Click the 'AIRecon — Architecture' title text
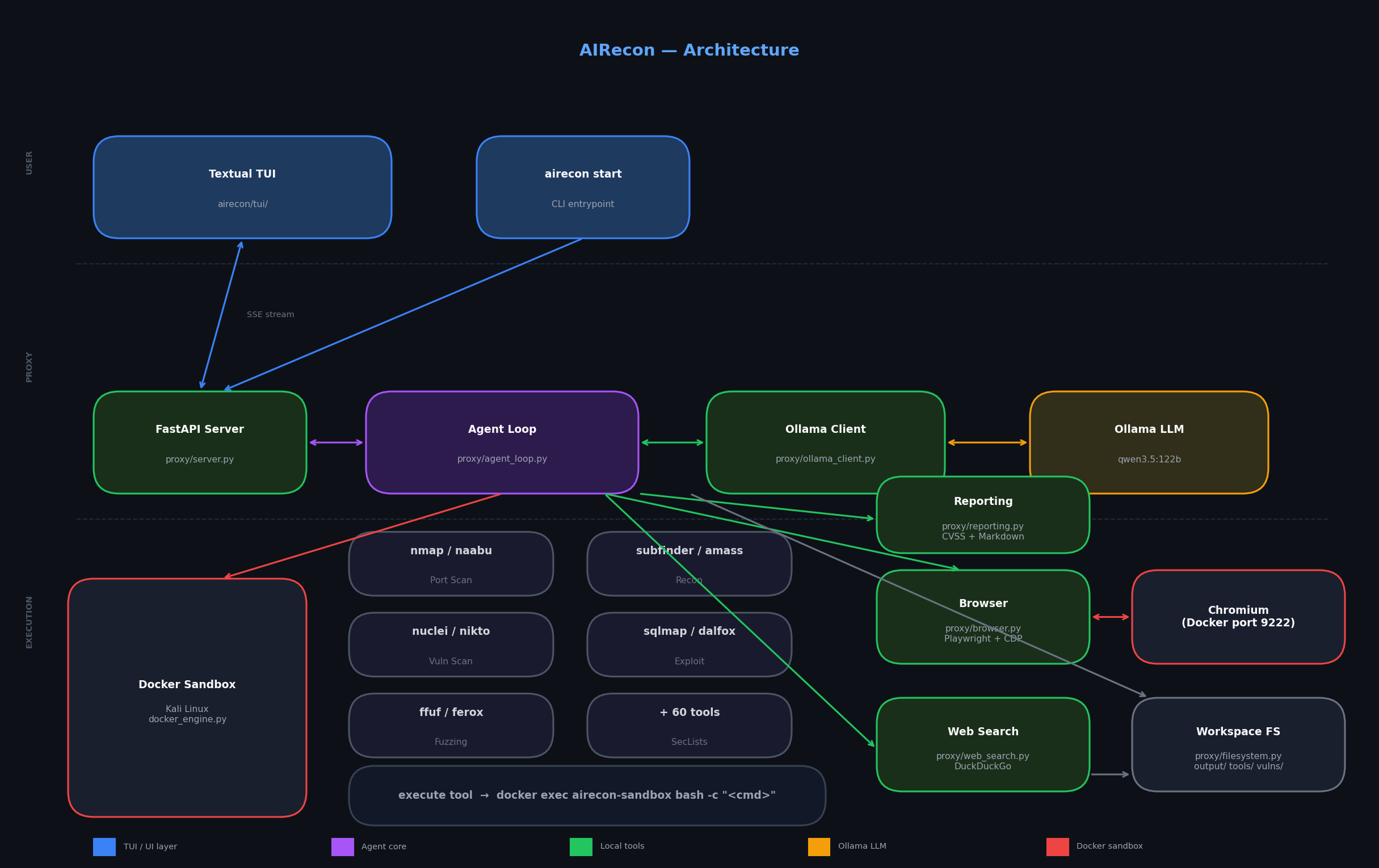The image size is (1379, 868). pos(689,50)
